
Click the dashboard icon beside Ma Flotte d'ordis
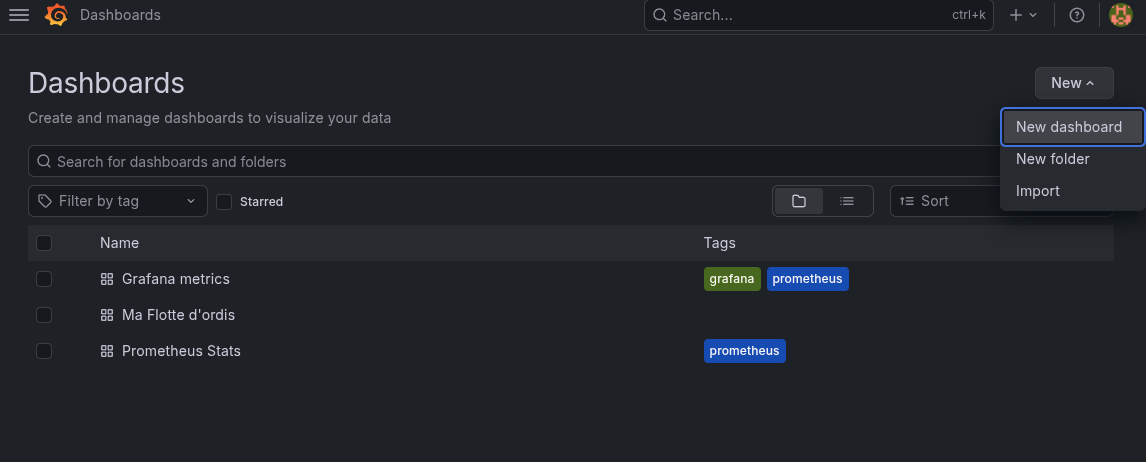coord(107,315)
